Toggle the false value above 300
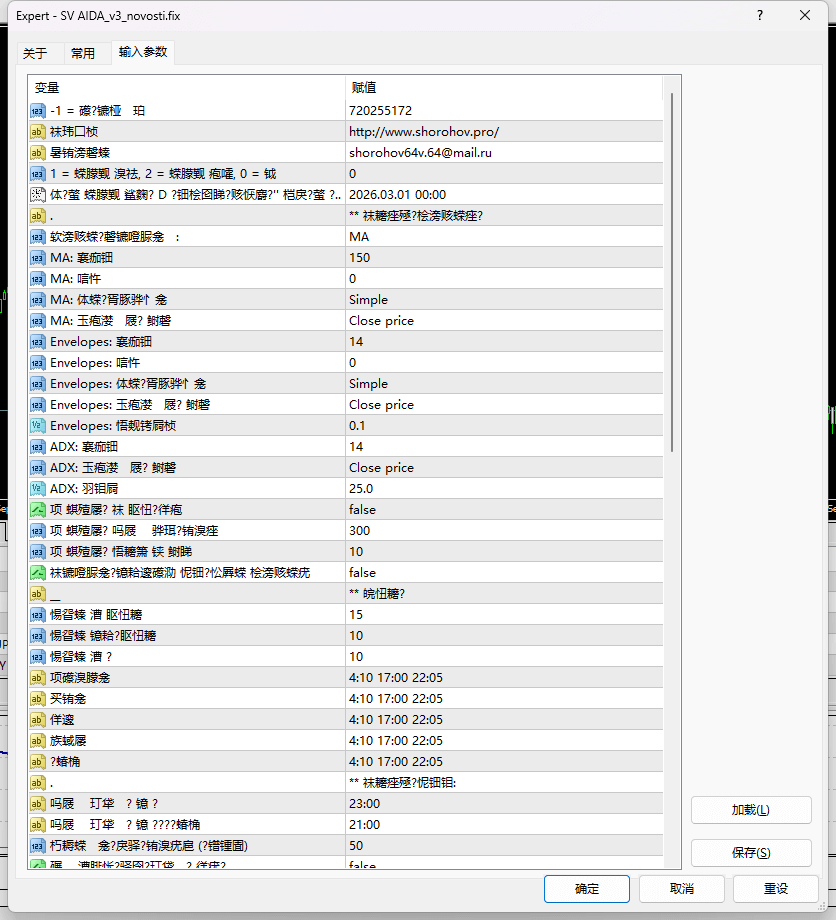Viewport: 836px width, 920px height. [x=505, y=510]
